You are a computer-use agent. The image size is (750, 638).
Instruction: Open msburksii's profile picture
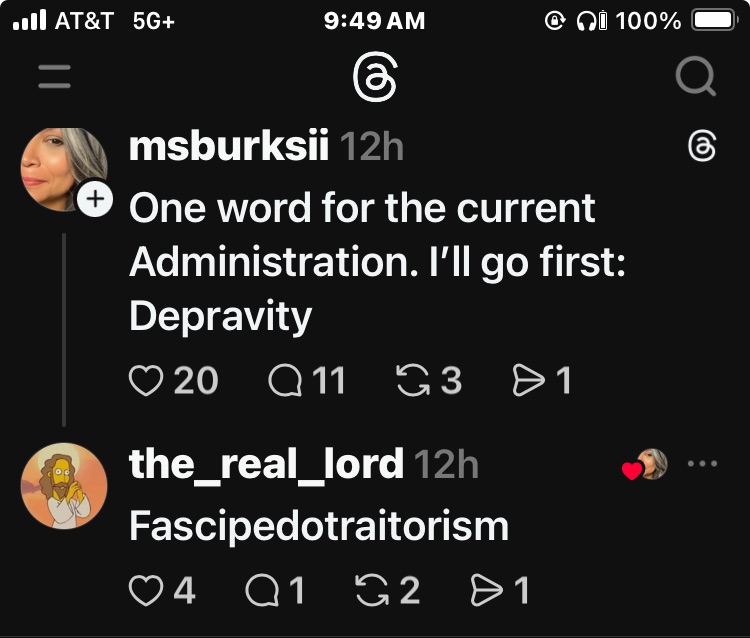(x=63, y=168)
